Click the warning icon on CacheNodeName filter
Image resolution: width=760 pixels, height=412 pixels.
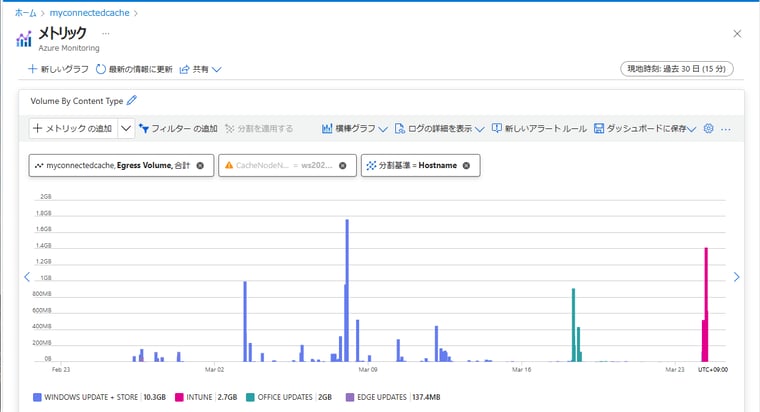click(x=229, y=165)
